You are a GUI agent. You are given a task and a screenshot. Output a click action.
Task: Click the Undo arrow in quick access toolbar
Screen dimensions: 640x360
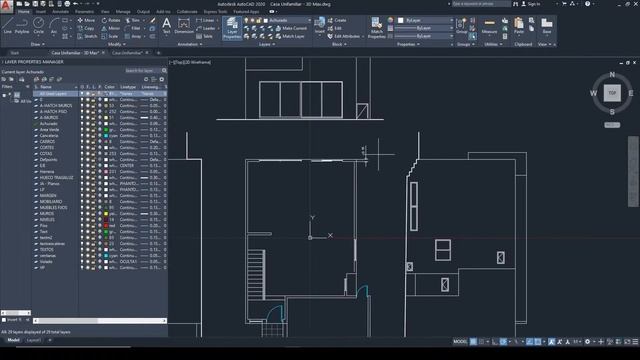(76, 4)
